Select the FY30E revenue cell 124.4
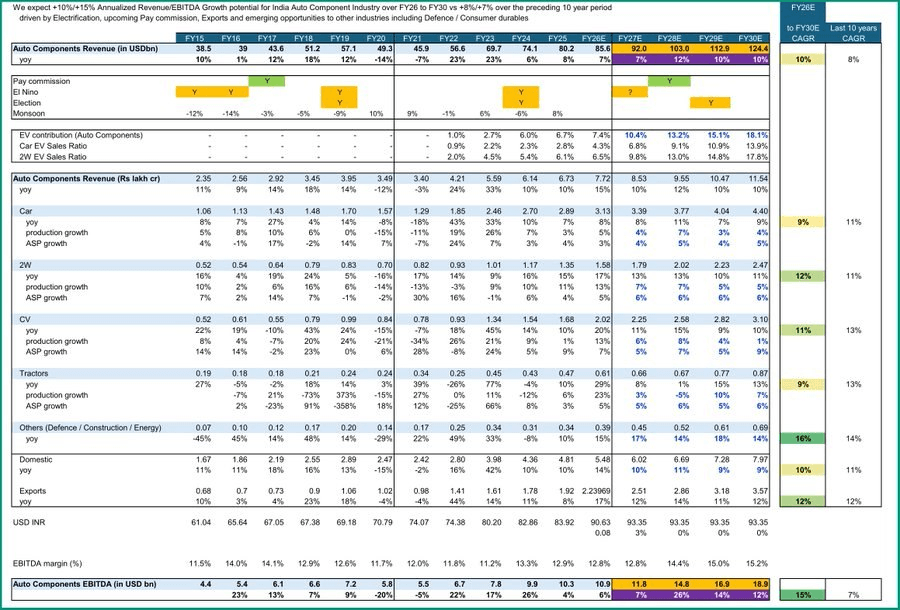The height and width of the screenshot is (610, 900). pos(750,49)
